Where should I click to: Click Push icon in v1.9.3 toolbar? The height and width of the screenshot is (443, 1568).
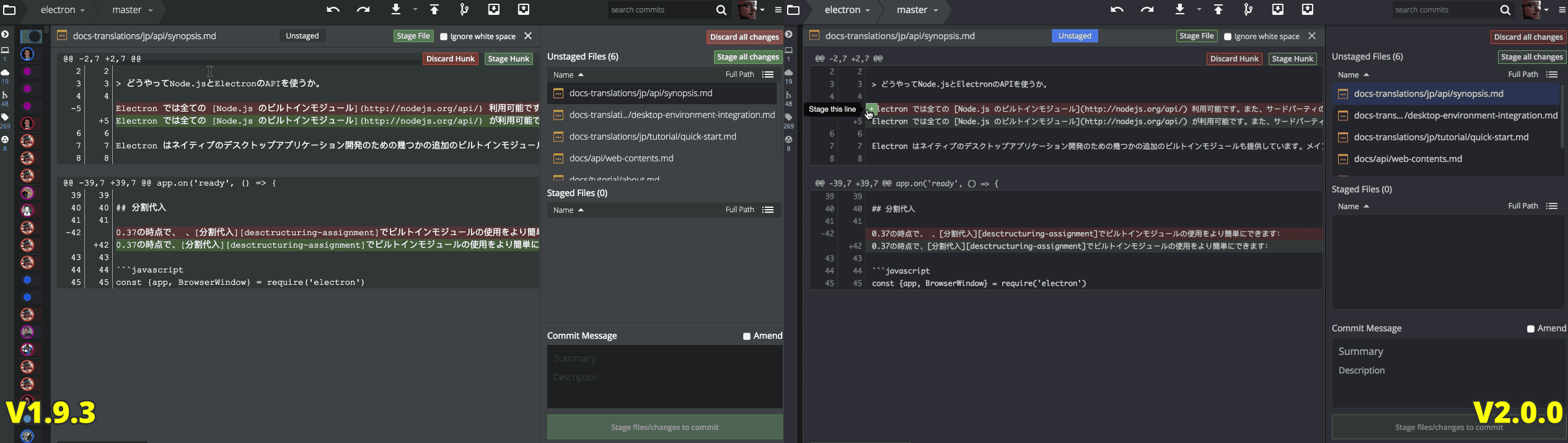[x=434, y=9]
